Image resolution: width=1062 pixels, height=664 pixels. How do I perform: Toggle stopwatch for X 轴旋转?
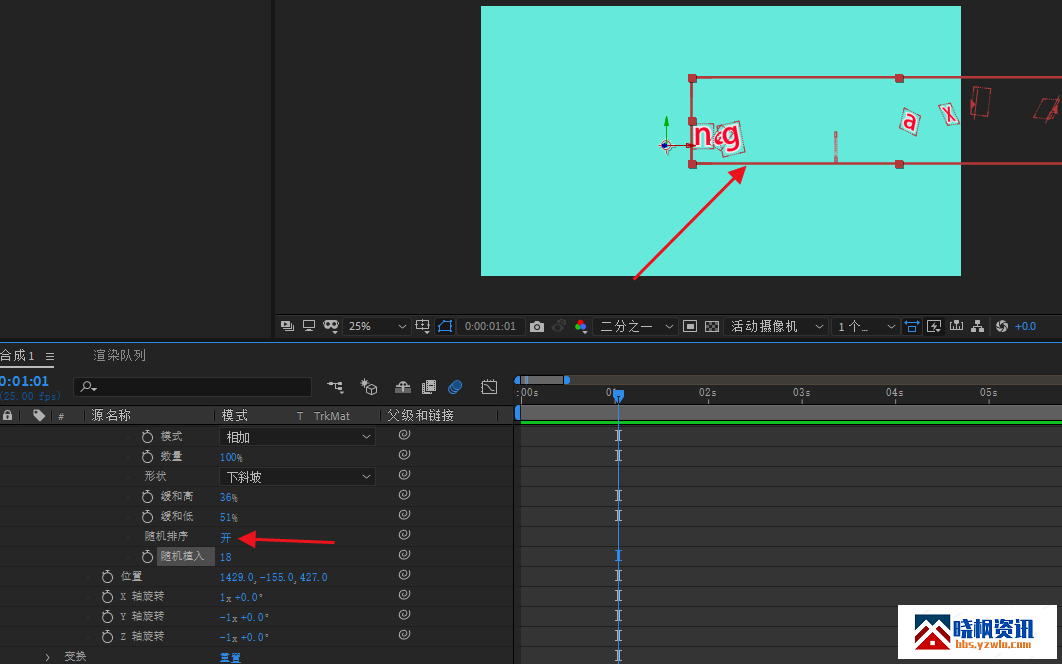[x=107, y=596]
